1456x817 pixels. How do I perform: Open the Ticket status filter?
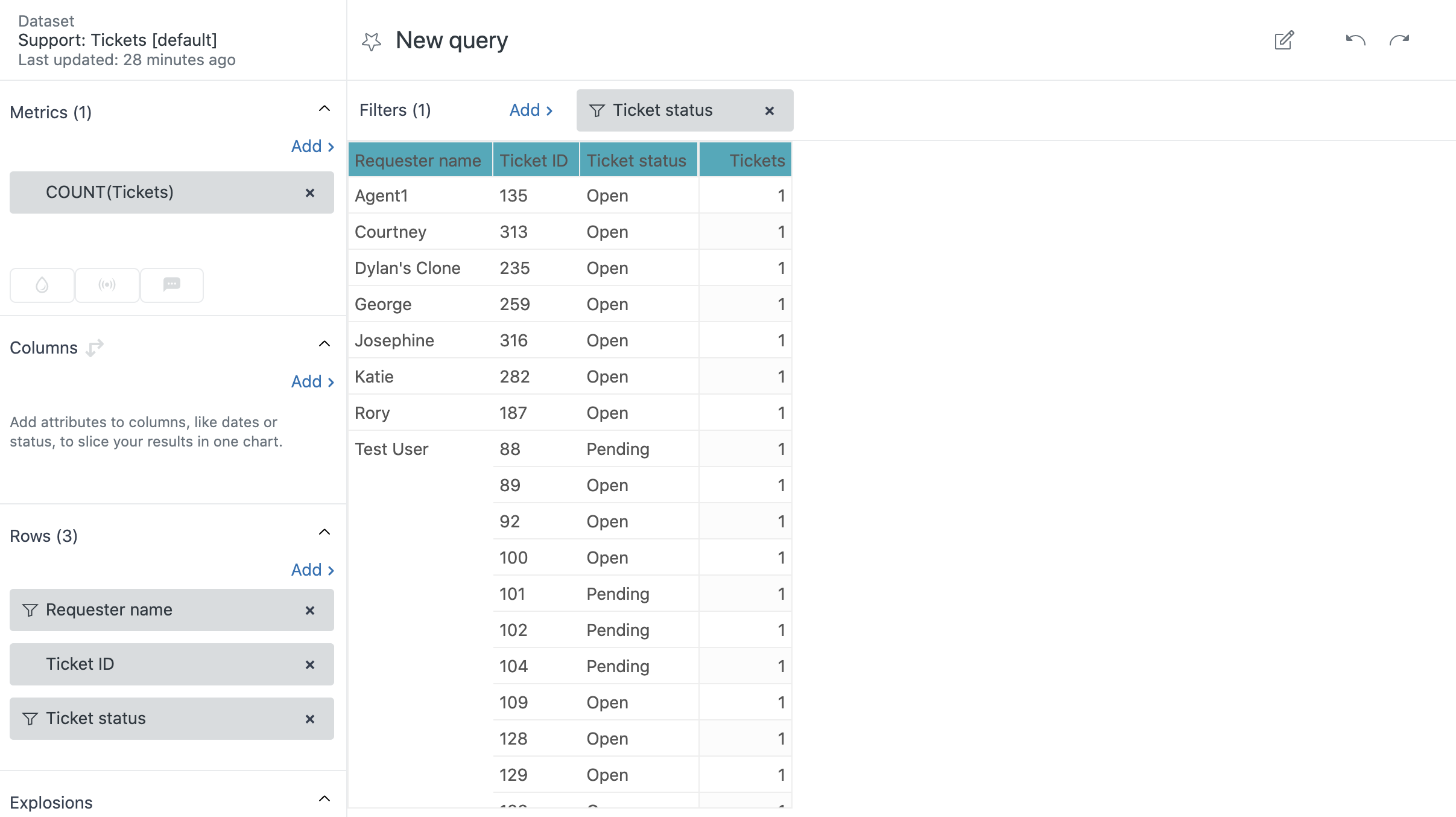coord(685,110)
